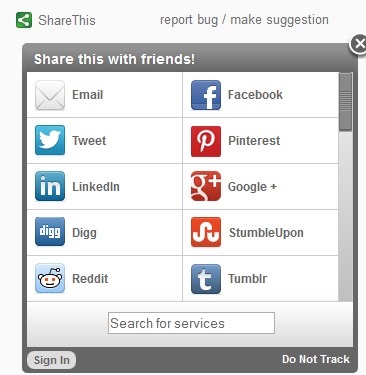Click the green ShareThis logo icon

(24, 20)
